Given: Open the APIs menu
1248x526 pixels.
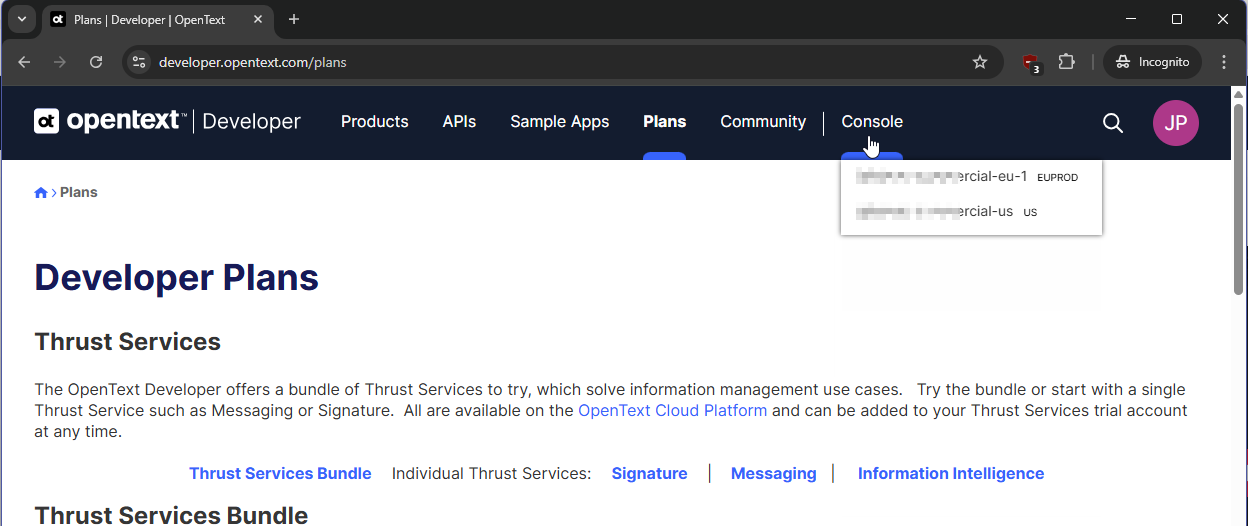Looking at the screenshot, I should [459, 122].
